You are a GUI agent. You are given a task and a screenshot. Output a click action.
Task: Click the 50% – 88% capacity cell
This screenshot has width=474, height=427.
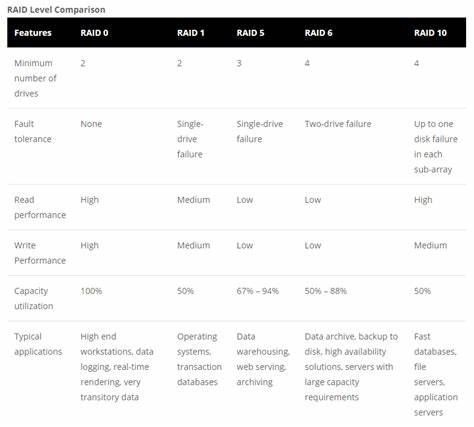(x=326, y=291)
